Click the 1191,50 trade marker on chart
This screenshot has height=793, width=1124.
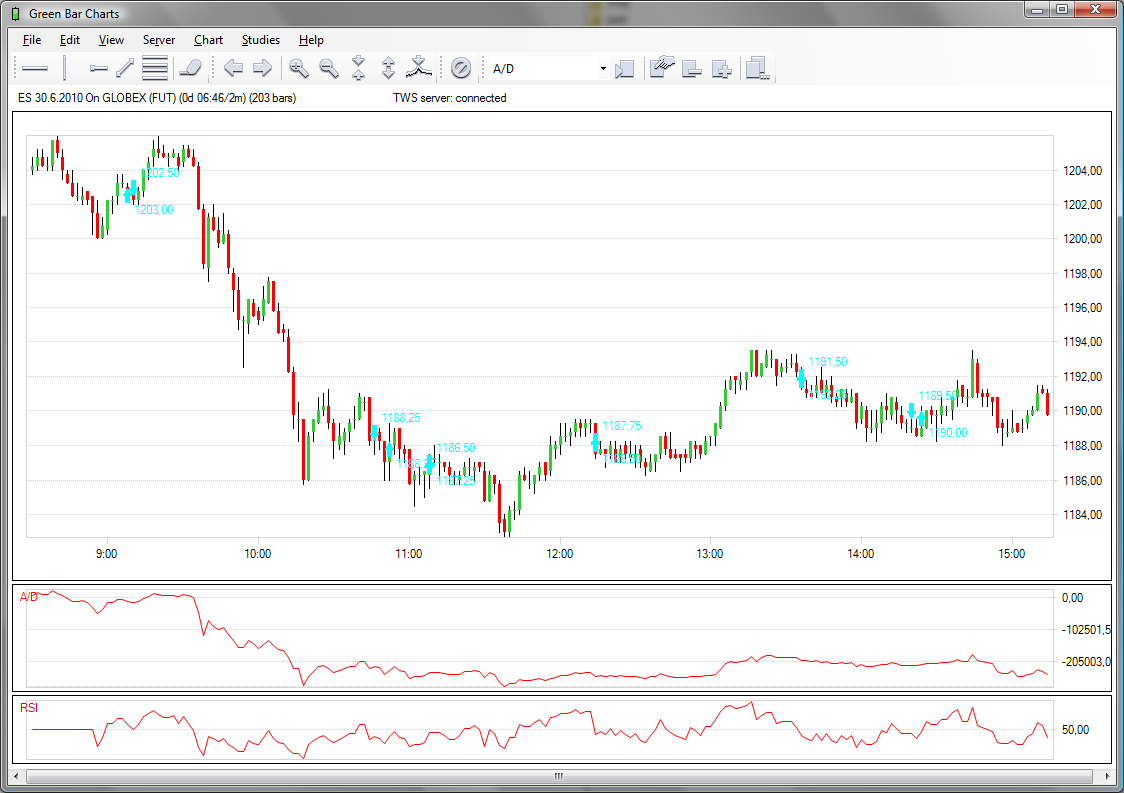pos(801,377)
